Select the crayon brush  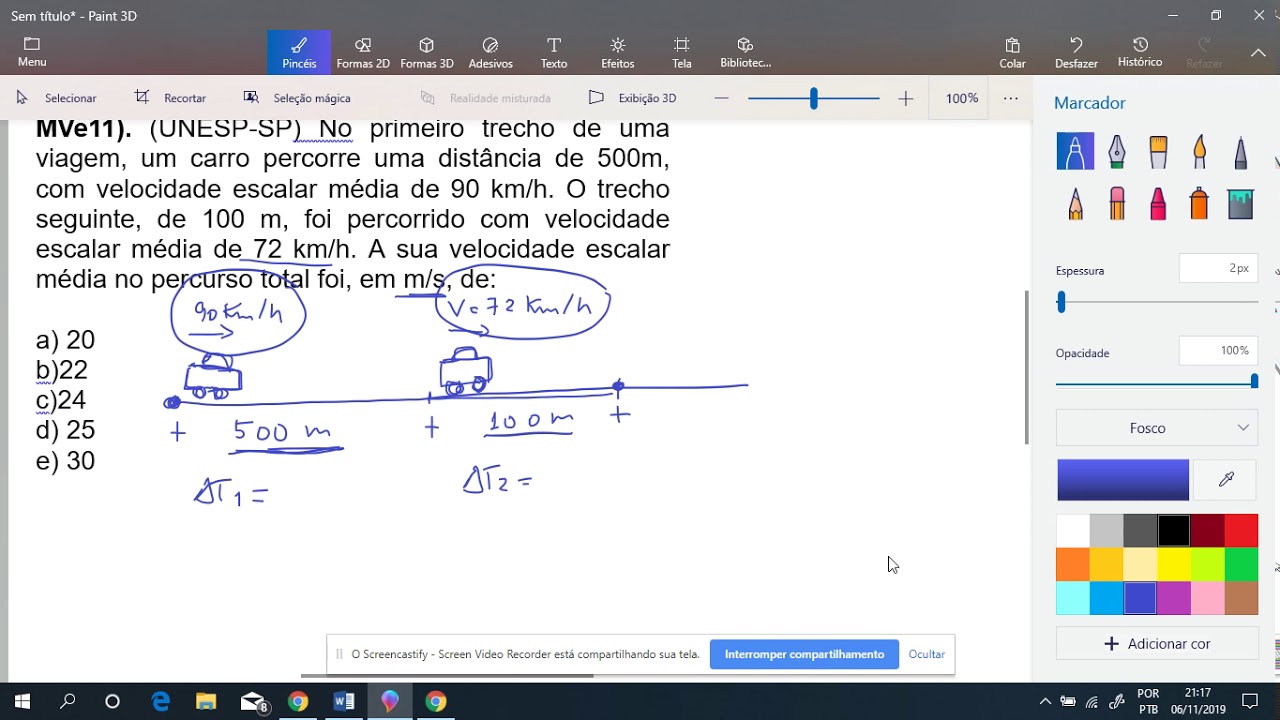tap(1158, 204)
